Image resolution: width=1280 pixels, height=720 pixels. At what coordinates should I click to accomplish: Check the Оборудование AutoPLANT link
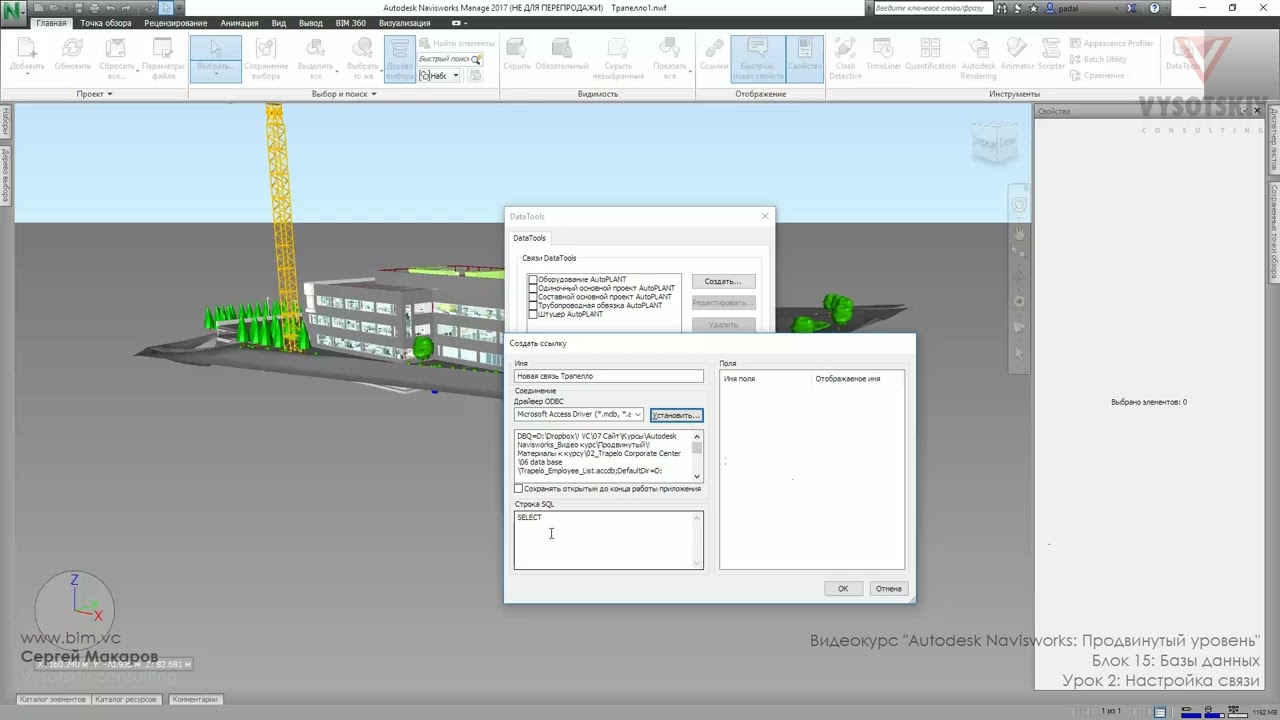[x=533, y=280]
